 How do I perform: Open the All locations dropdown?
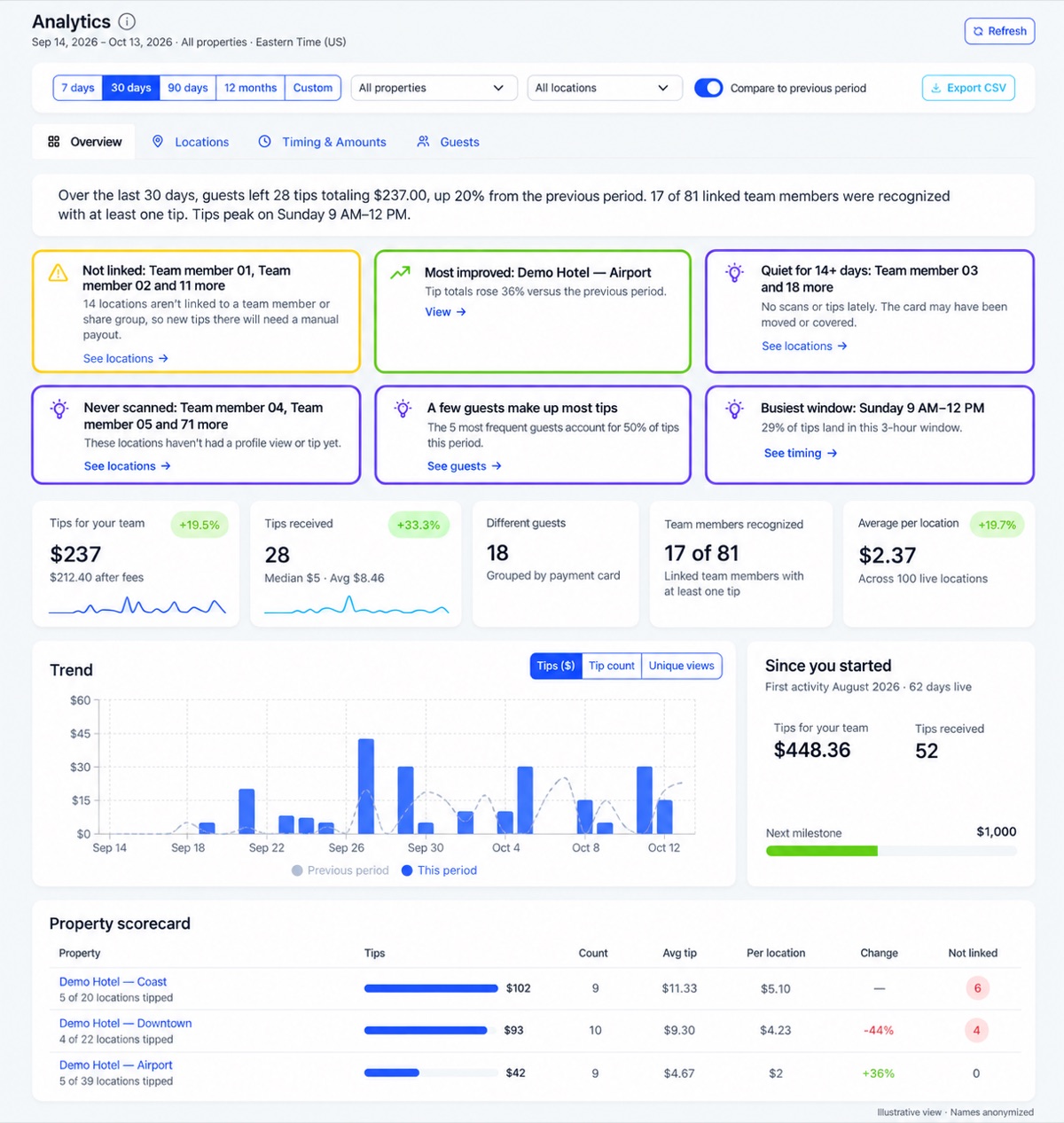click(605, 88)
